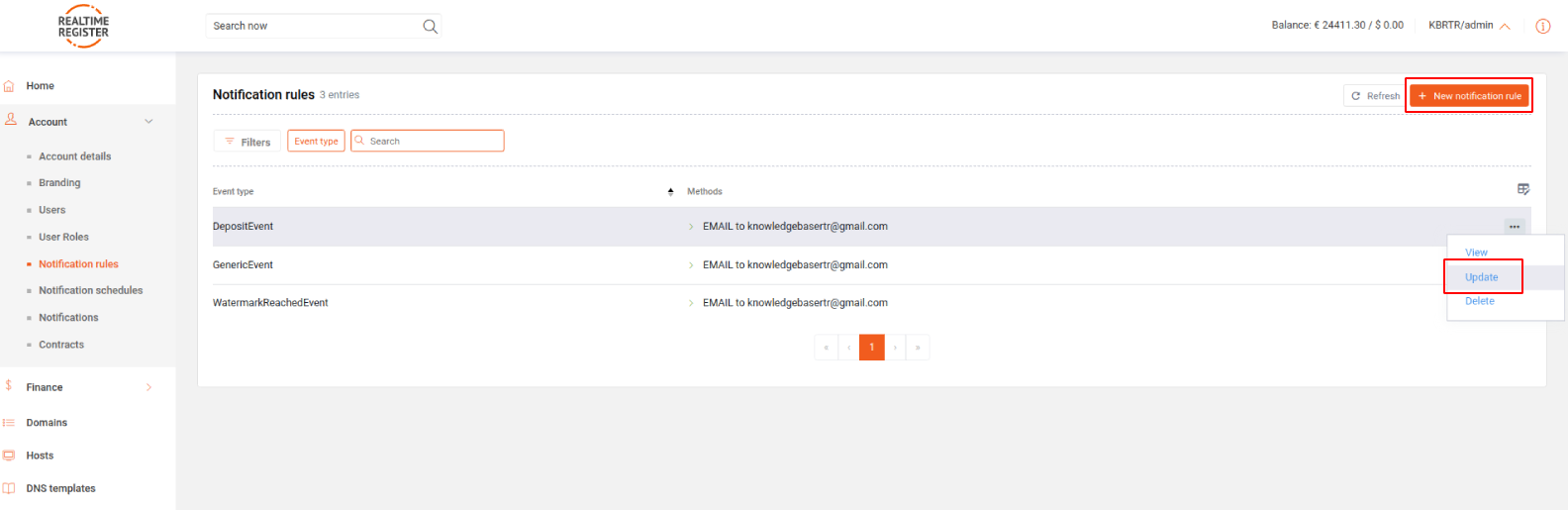Go to the last page of pagination
The image size is (1568, 510).
pos(918,348)
